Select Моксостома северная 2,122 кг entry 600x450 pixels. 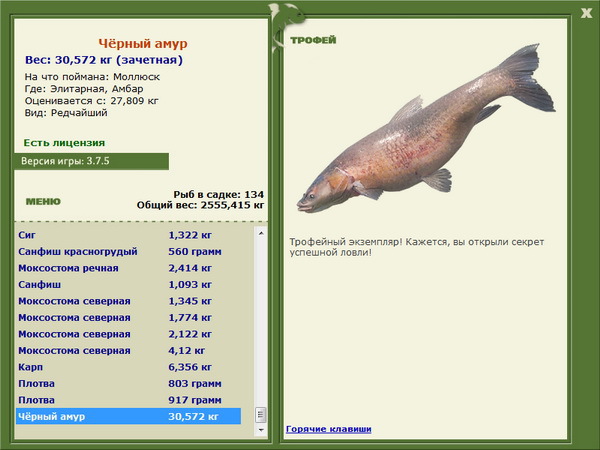pyautogui.click(x=129, y=334)
